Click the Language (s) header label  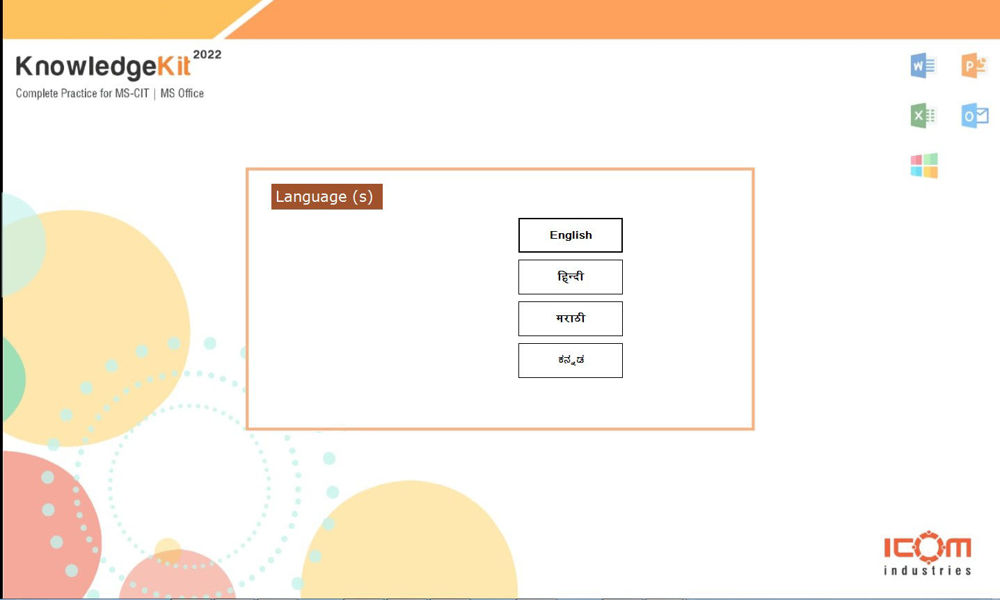click(x=327, y=196)
